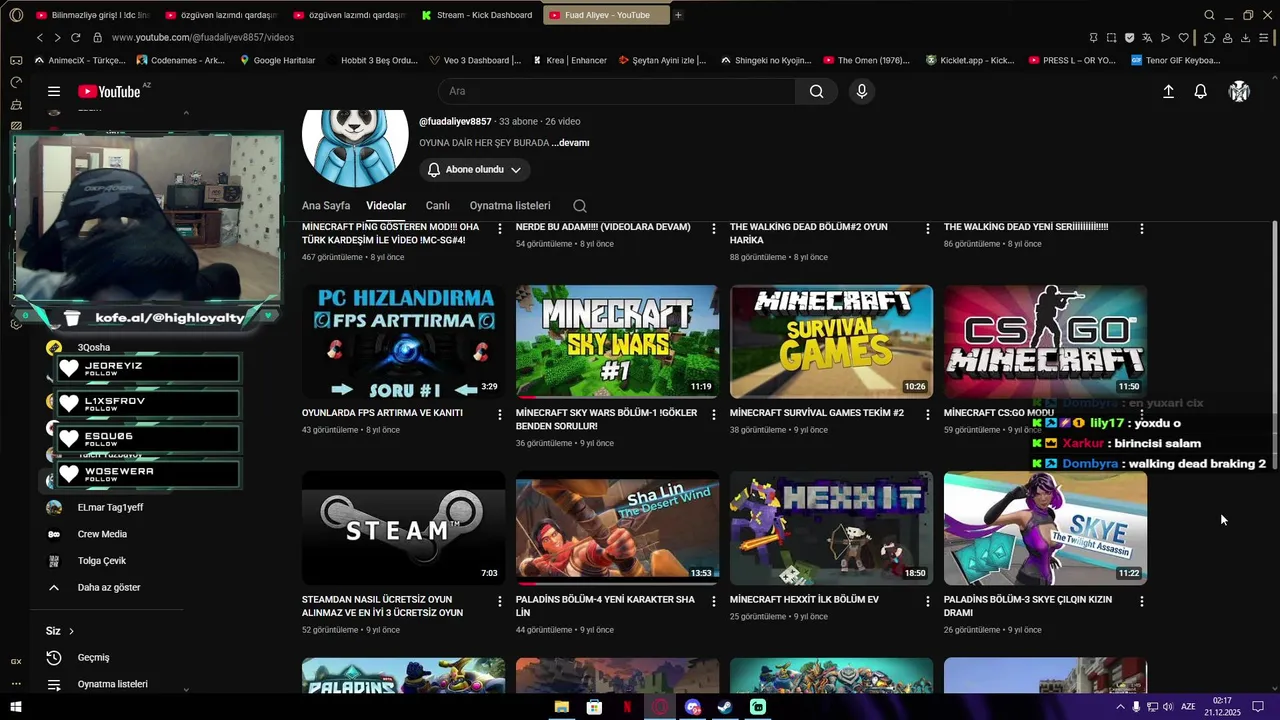
Task: Open Steam from the taskbar
Action: 725,707
